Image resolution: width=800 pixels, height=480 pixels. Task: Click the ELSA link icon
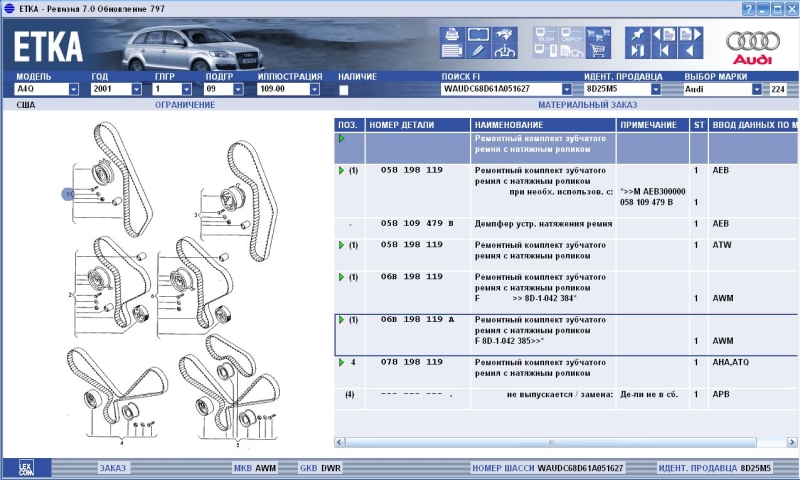pos(546,34)
